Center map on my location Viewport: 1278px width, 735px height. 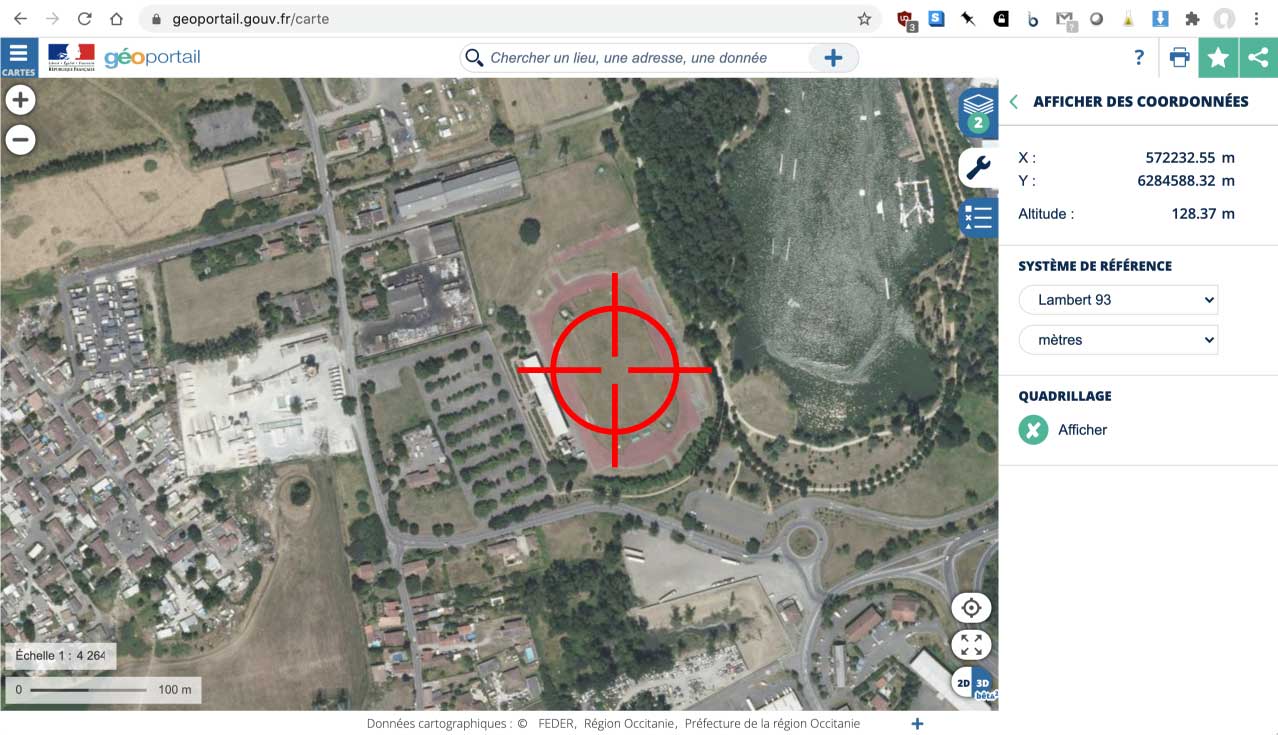(x=971, y=607)
